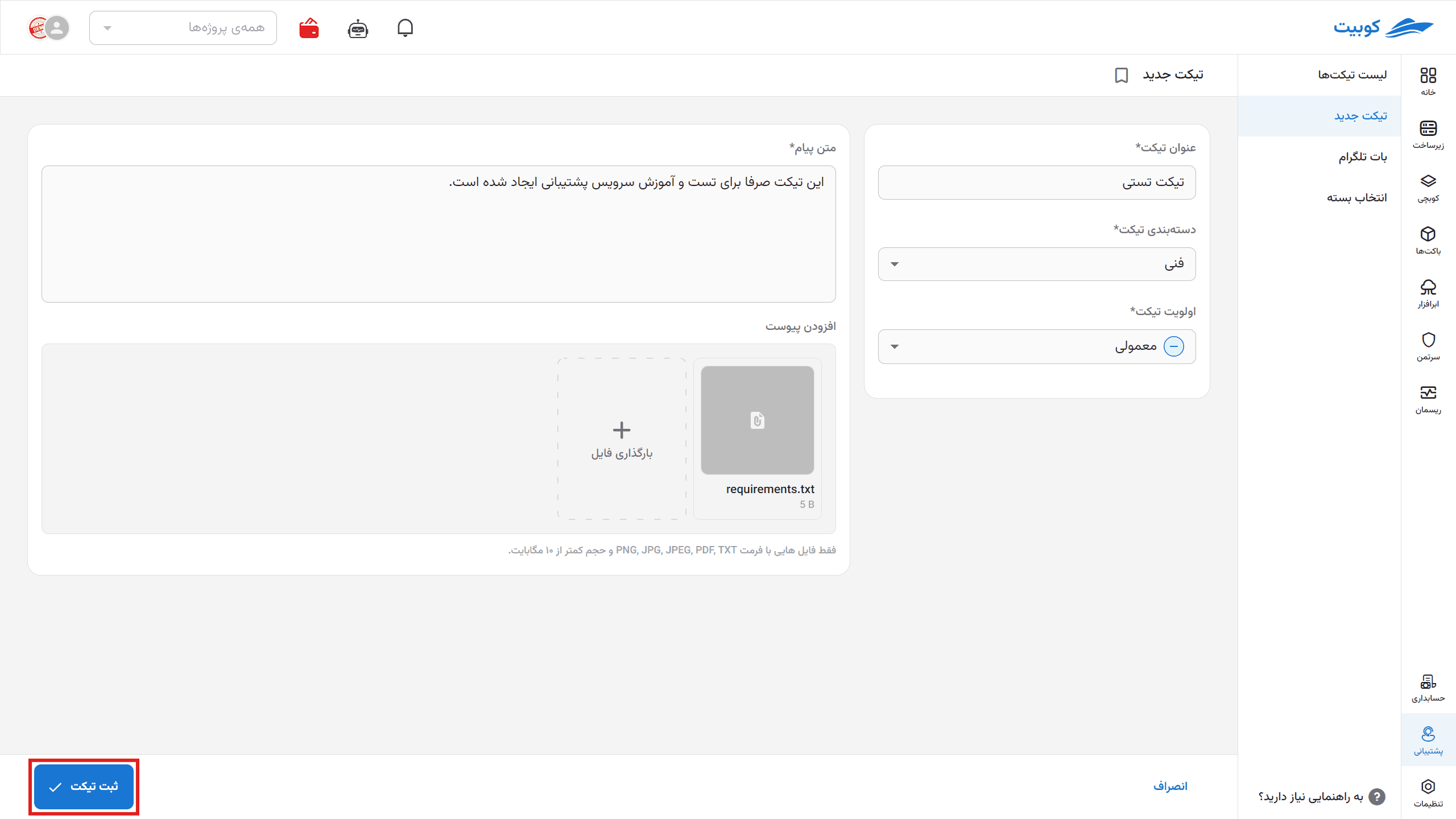Image resolution: width=1456 pixels, height=819 pixels.
Task: Focus the متن پیام message textarea
Action: coord(439,234)
